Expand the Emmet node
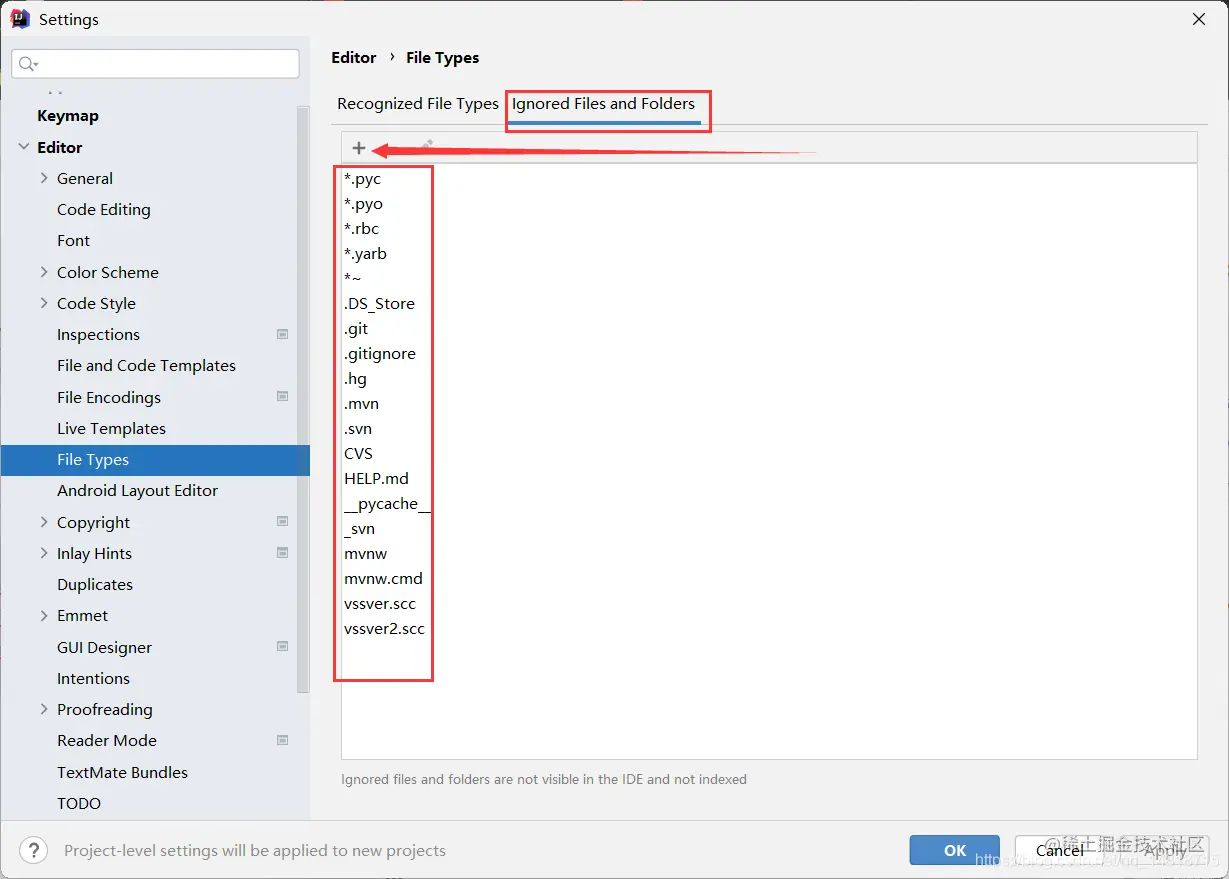Screen dimensions: 1229x879 pyautogui.click(x=44, y=615)
